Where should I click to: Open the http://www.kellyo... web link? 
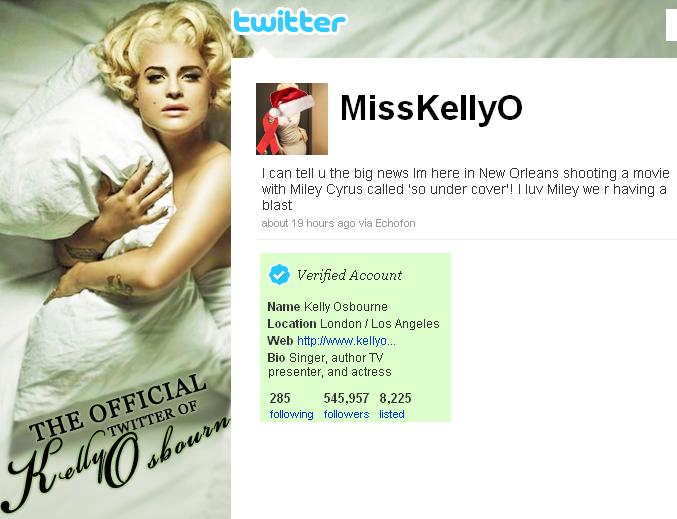click(x=346, y=341)
